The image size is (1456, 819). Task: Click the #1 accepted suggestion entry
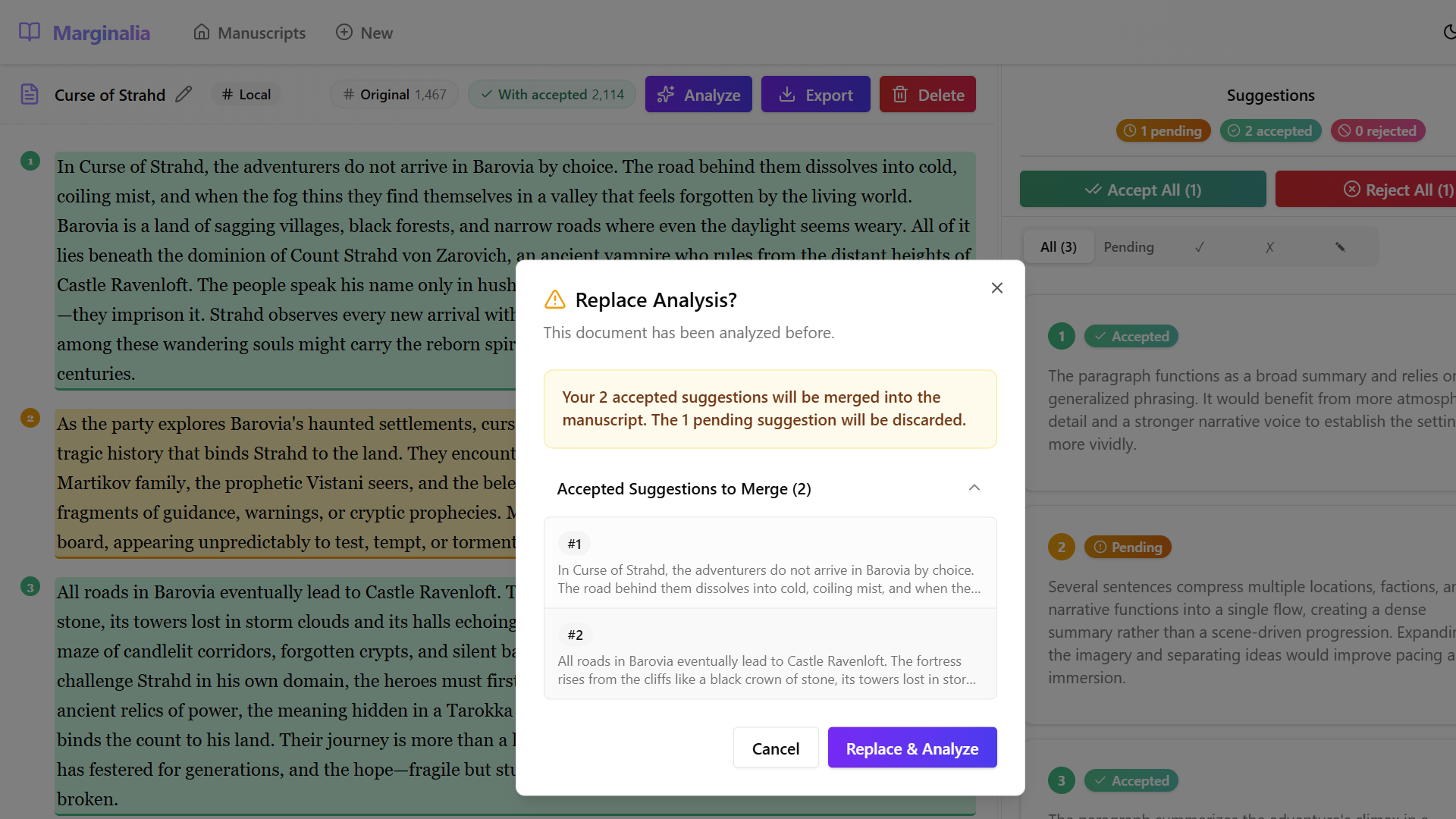click(770, 563)
